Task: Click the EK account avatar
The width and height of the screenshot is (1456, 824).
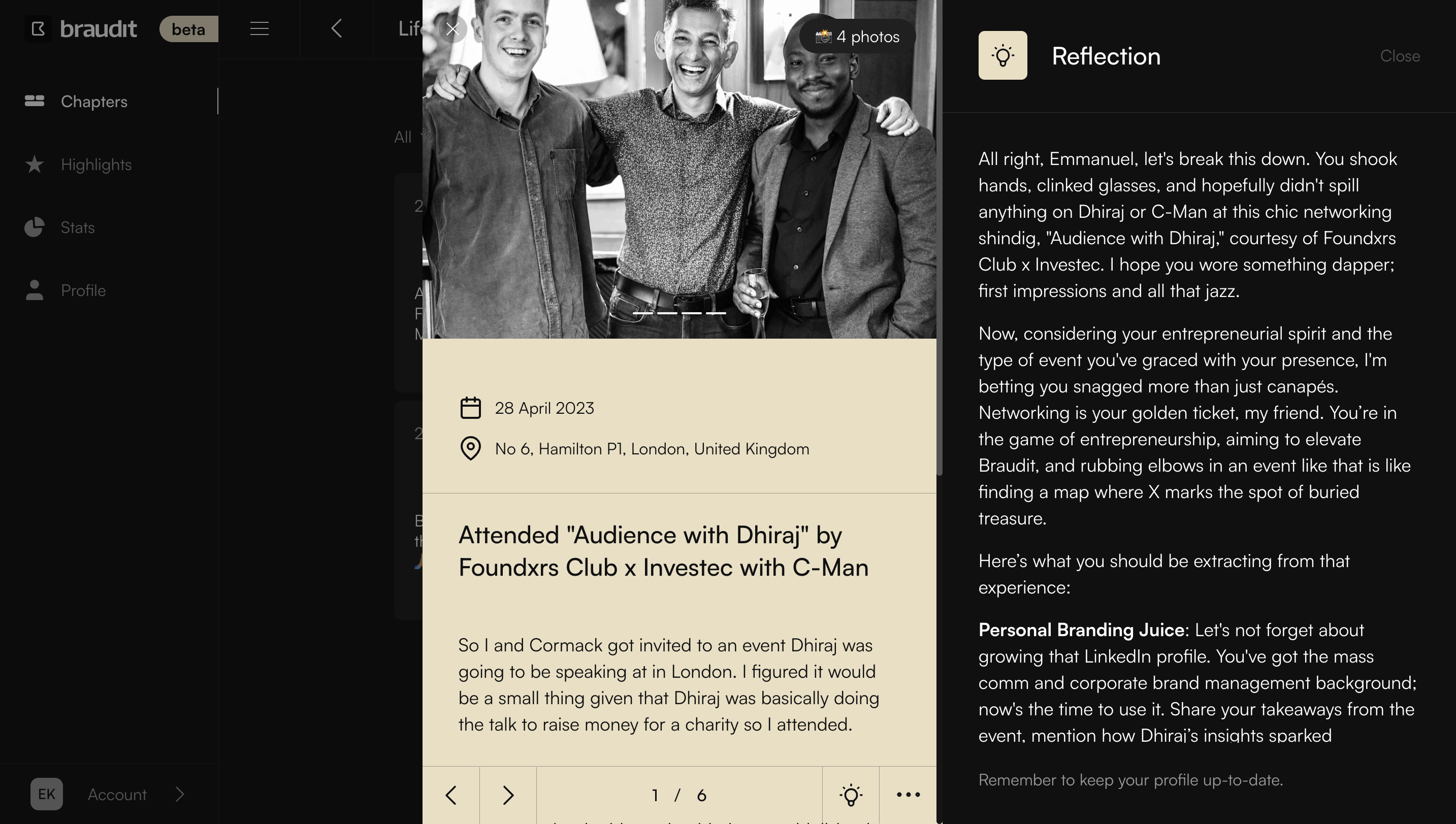Action: 46,794
